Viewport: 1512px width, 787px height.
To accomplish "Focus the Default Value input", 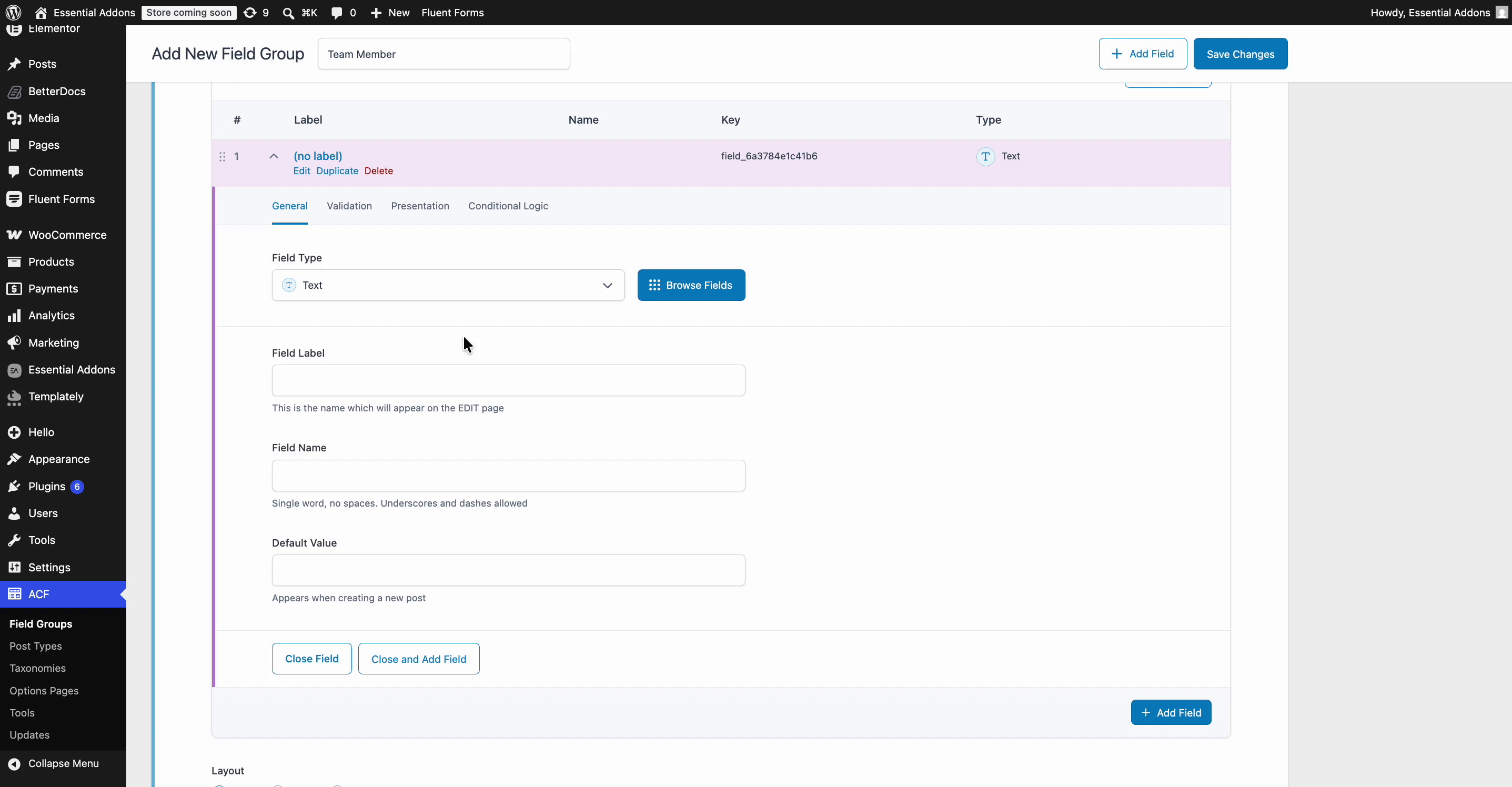I will click(x=508, y=570).
